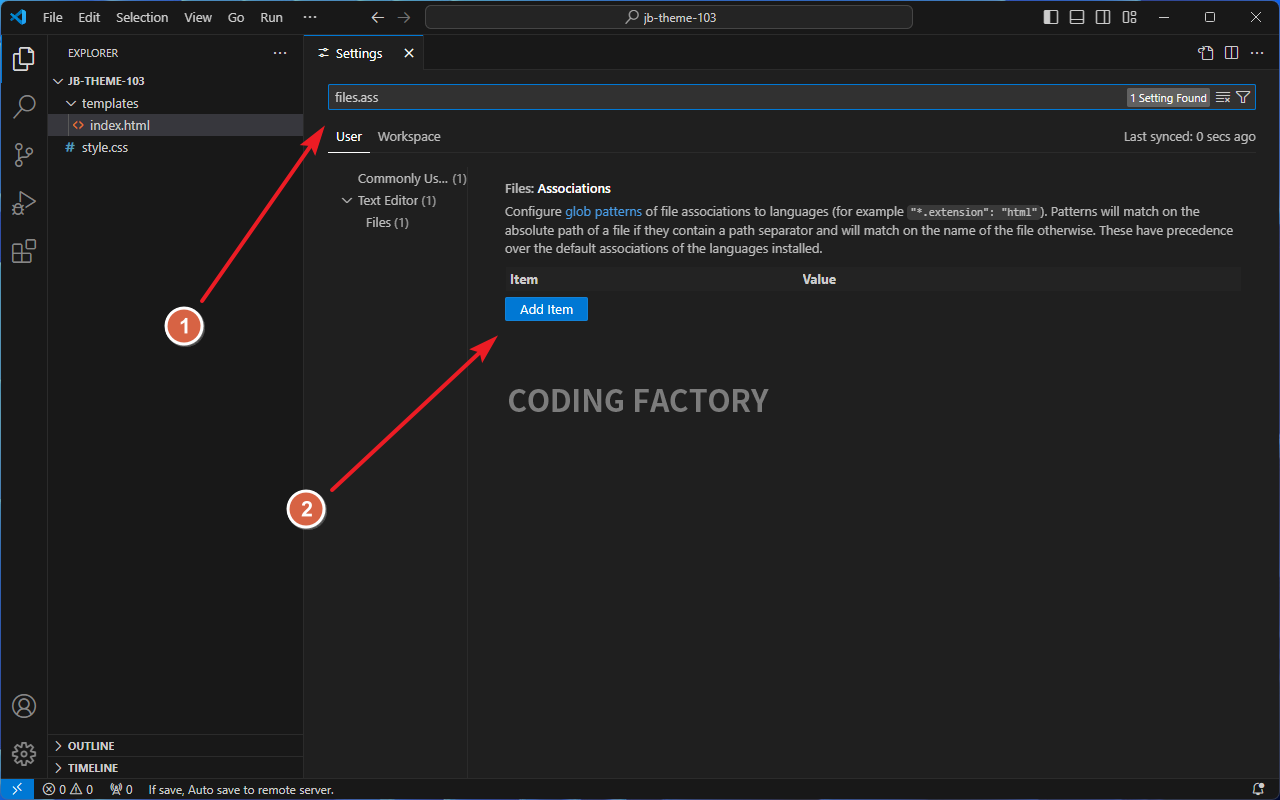Open the Customize Layout icon
The image size is (1280, 800).
1129,17
